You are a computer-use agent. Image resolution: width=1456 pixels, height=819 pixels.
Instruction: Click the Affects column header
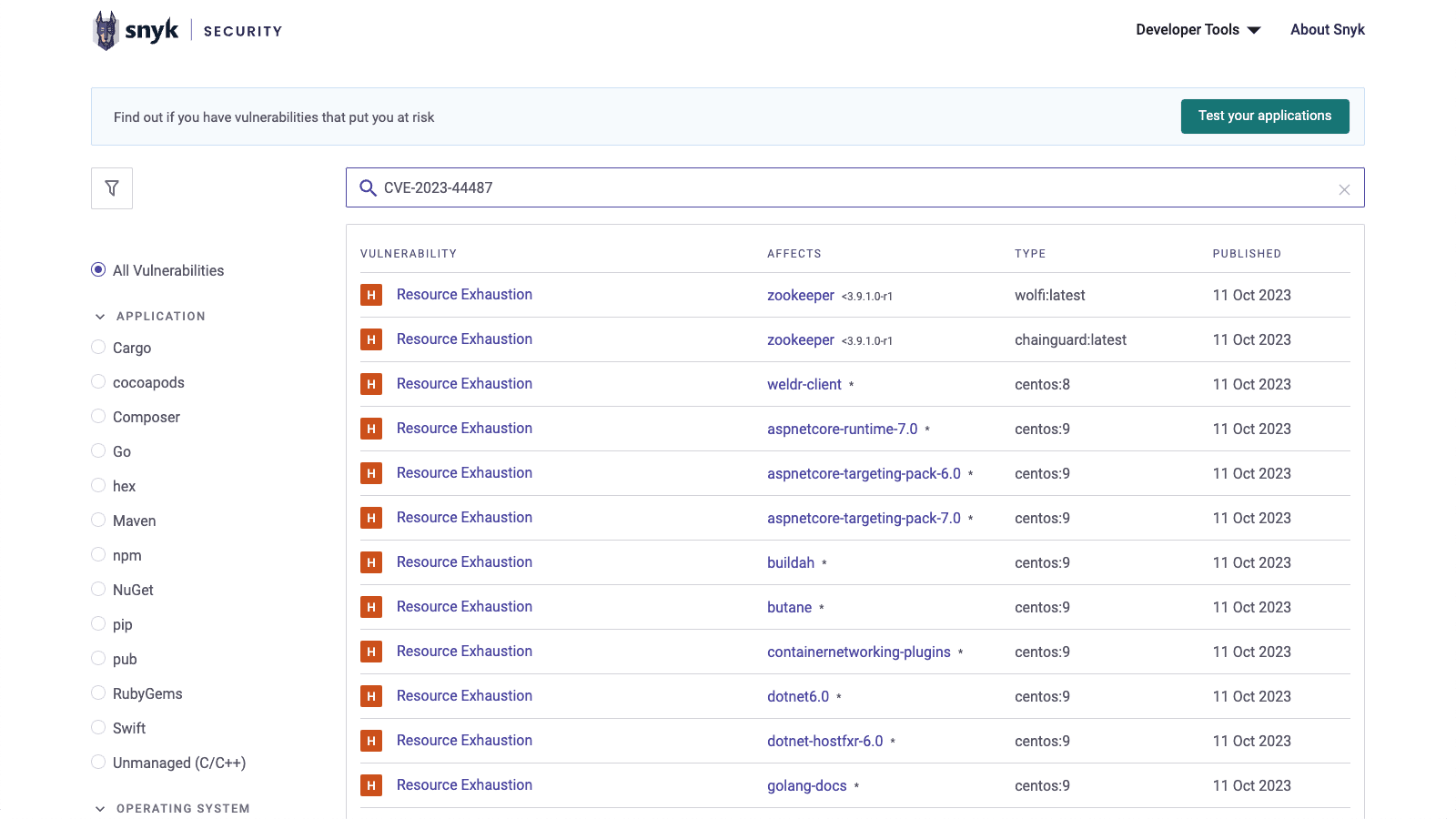coord(794,254)
